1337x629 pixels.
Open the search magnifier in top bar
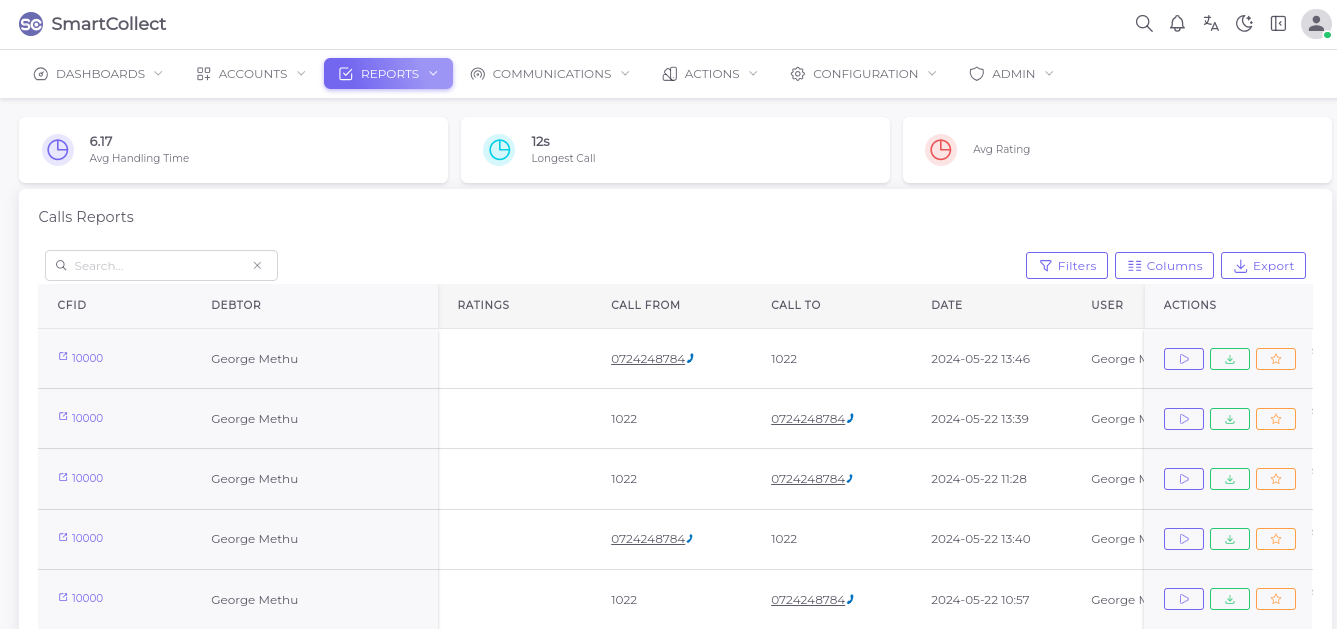(1144, 24)
